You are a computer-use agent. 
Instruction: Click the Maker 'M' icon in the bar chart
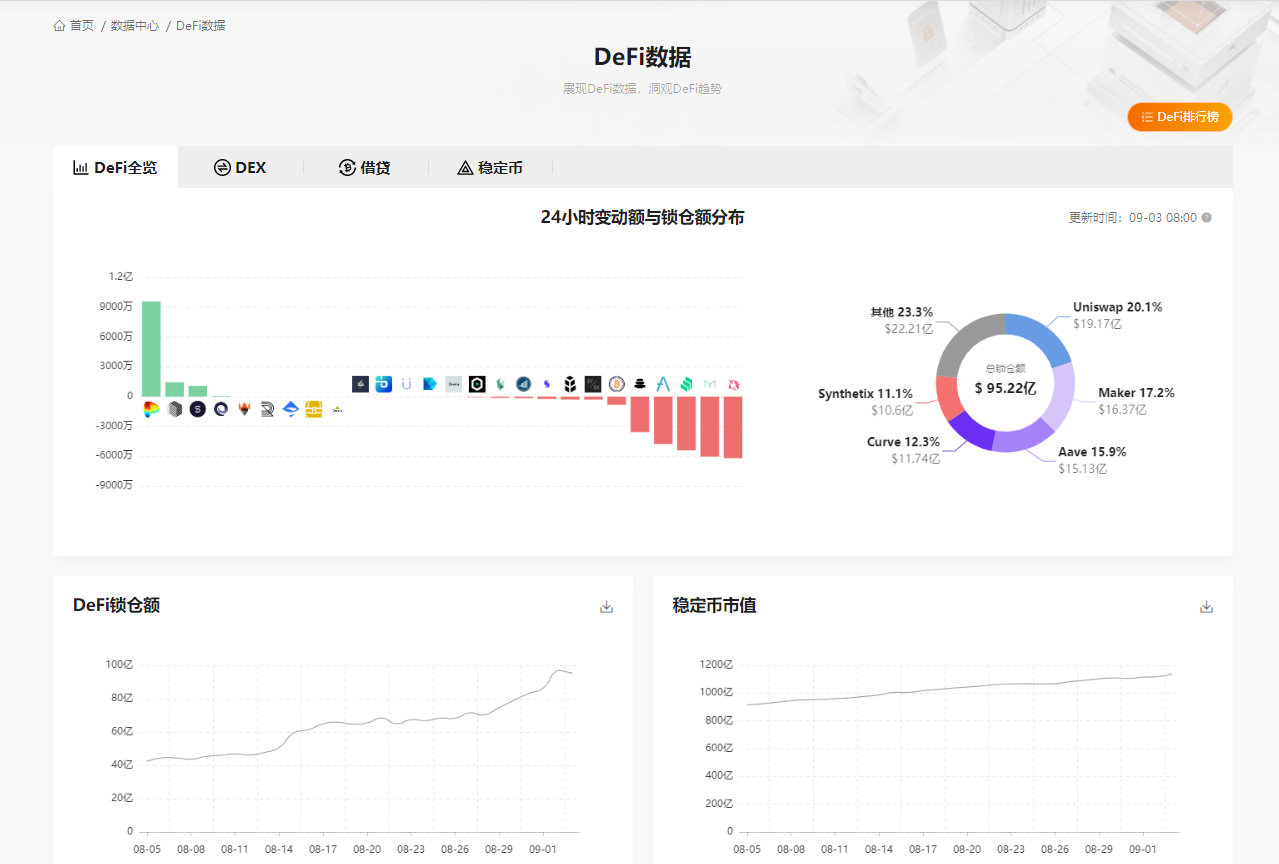(708, 383)
